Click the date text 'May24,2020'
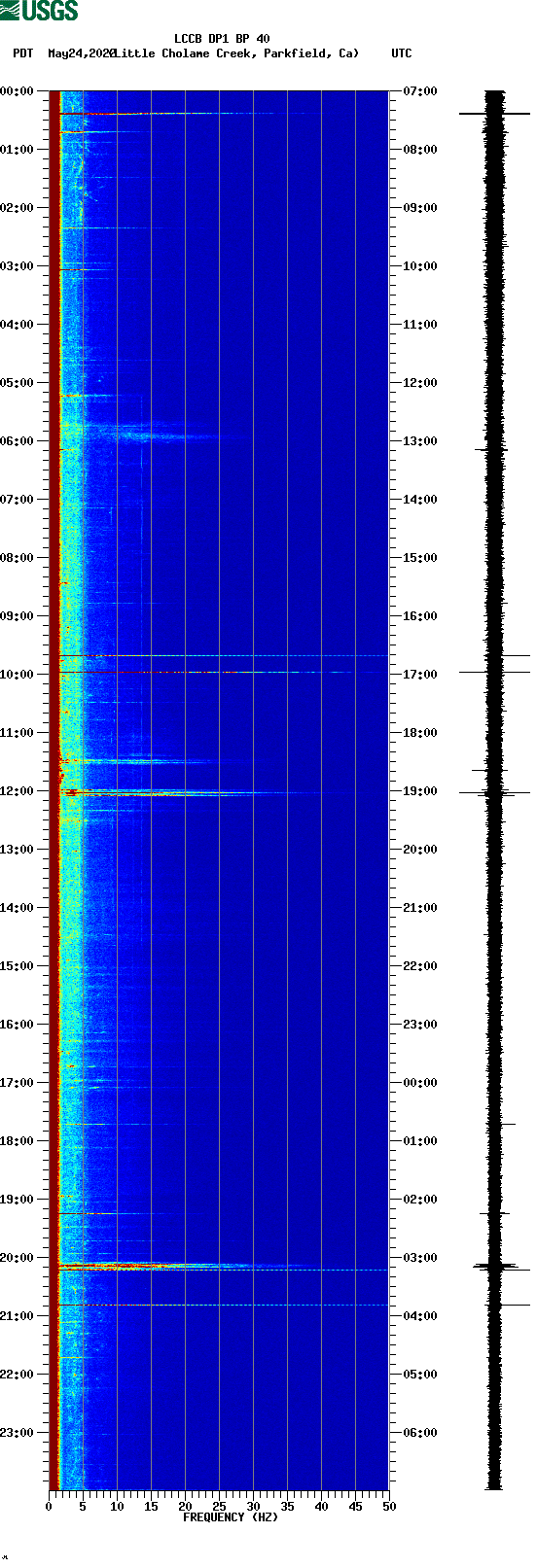 point(82,53)
